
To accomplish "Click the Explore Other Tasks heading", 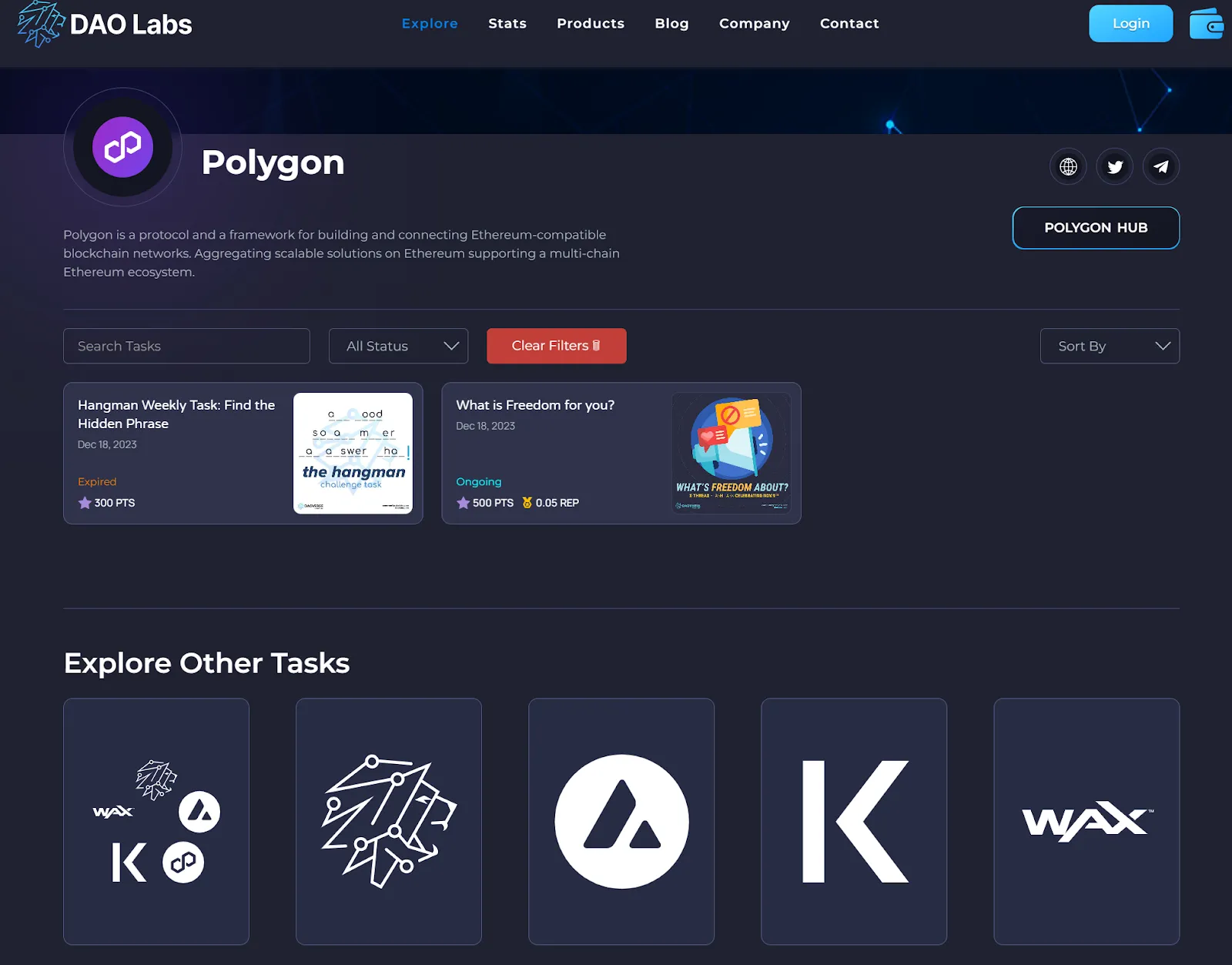I will coord(206,663).
